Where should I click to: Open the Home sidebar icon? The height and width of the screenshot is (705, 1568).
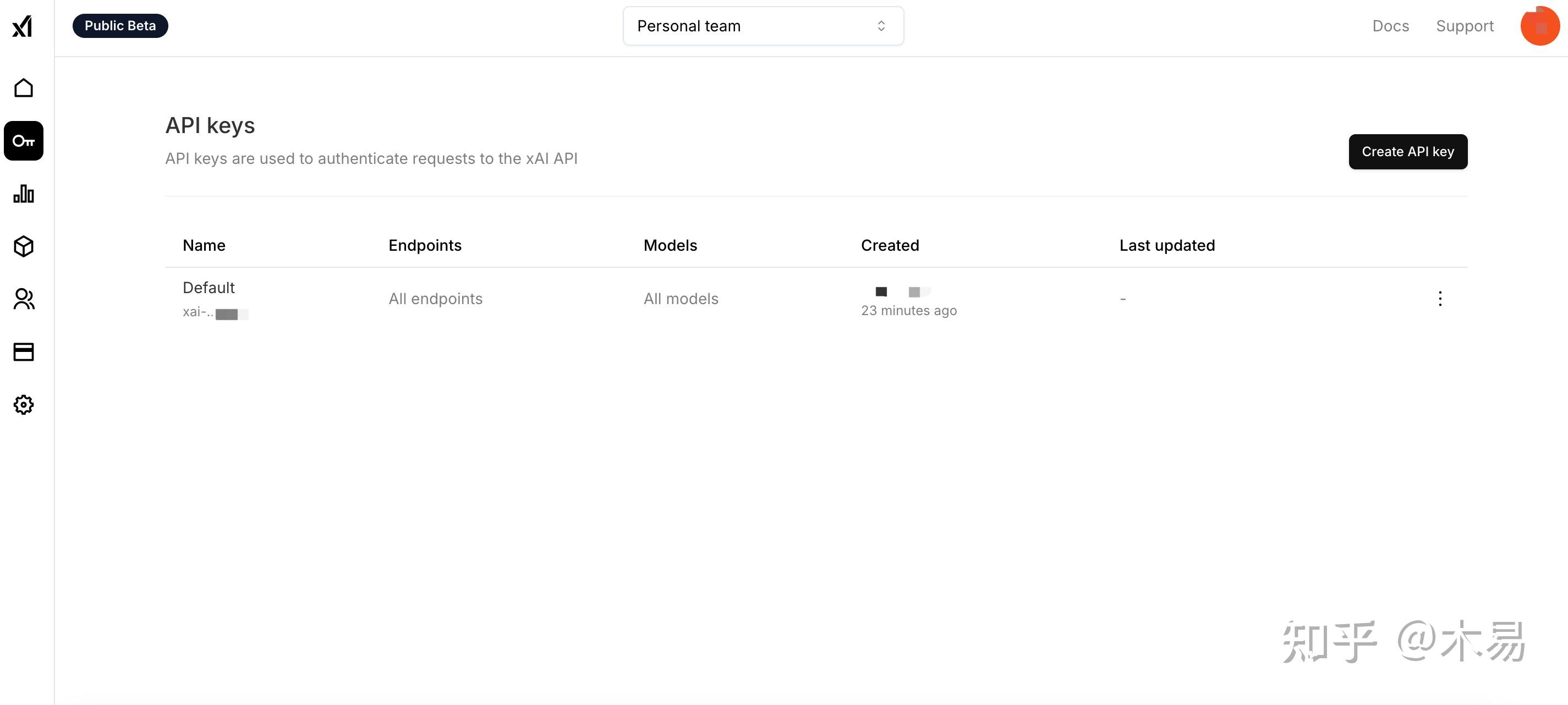pyautogui.click(x=24, y=88)
